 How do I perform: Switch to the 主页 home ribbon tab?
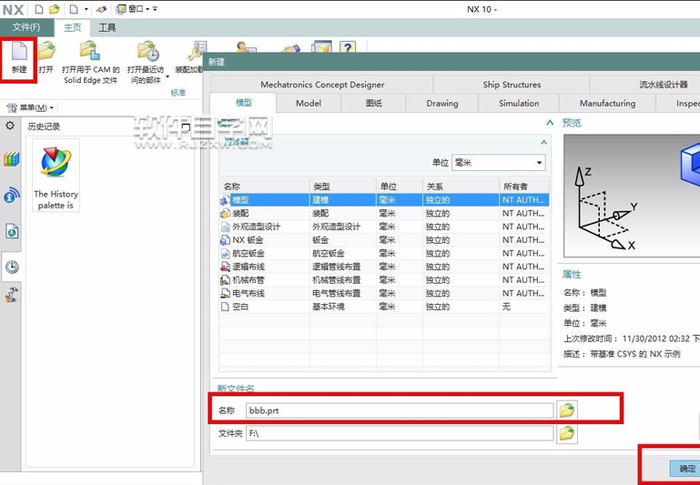point(72,28)
